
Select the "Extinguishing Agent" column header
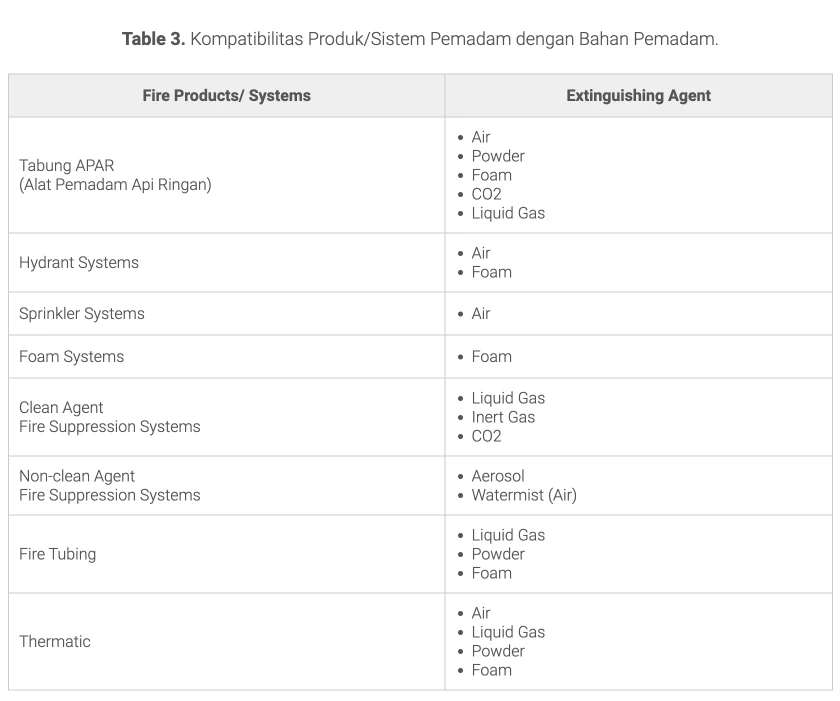coord(638,96)
